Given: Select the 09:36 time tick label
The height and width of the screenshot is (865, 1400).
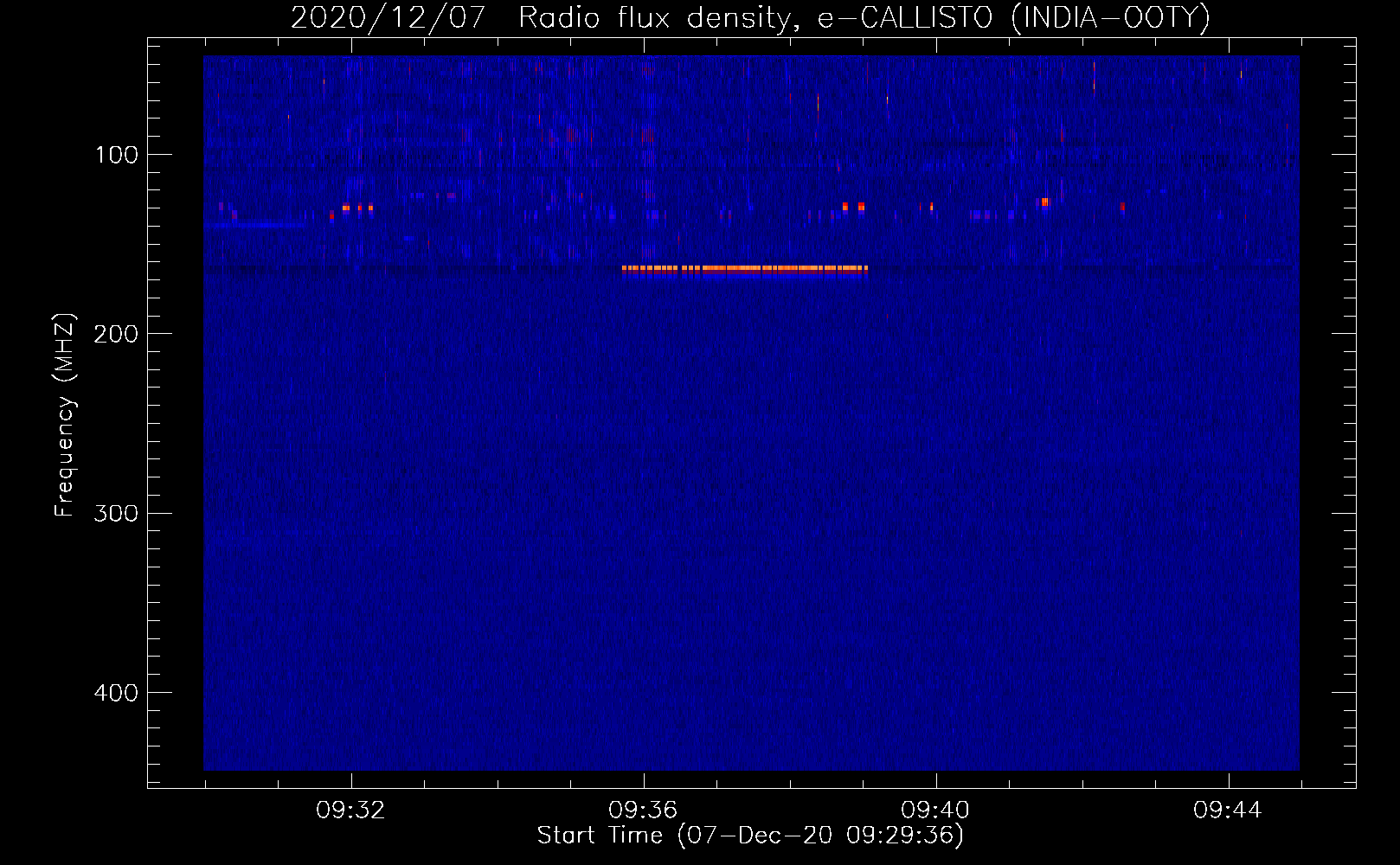Looking at the screenshot, I should (x=643, y=811).
